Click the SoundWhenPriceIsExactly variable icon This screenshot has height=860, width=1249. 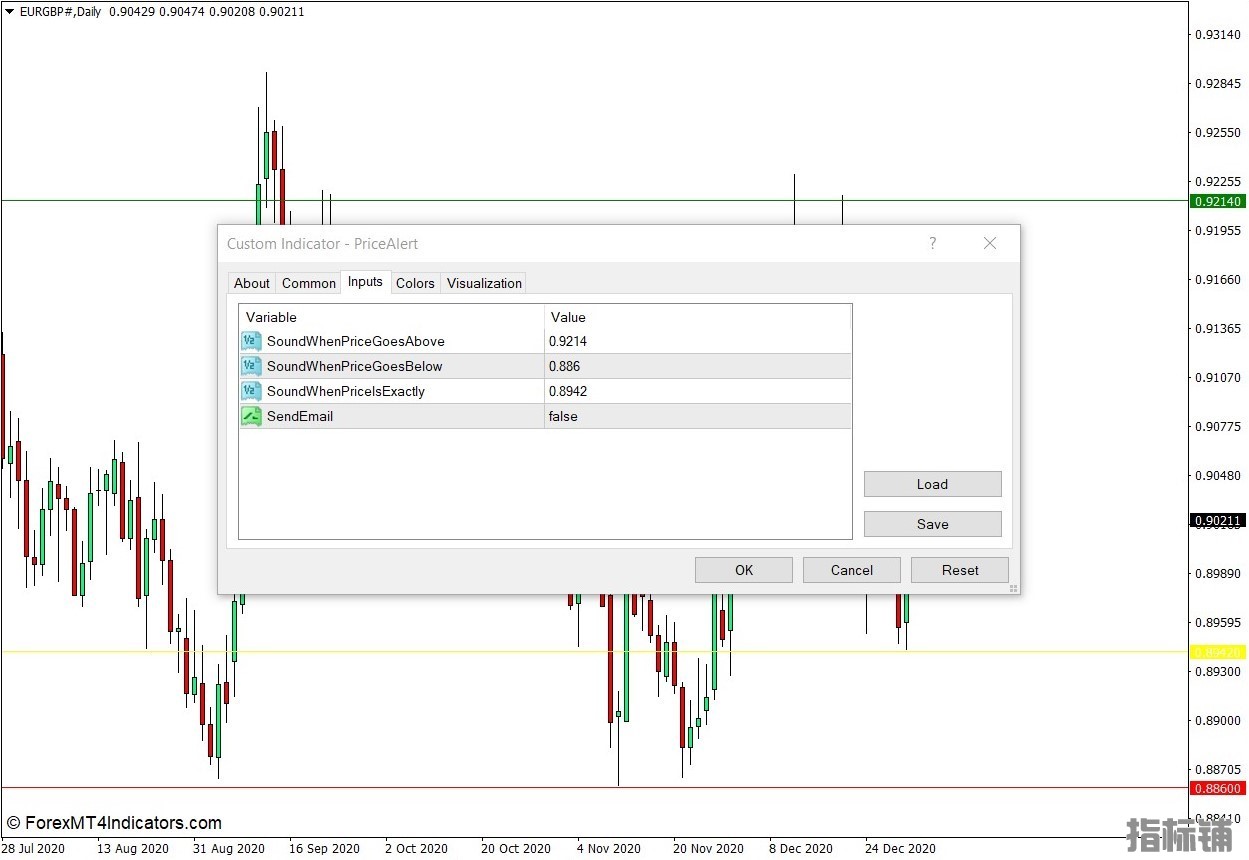point(251,391)
